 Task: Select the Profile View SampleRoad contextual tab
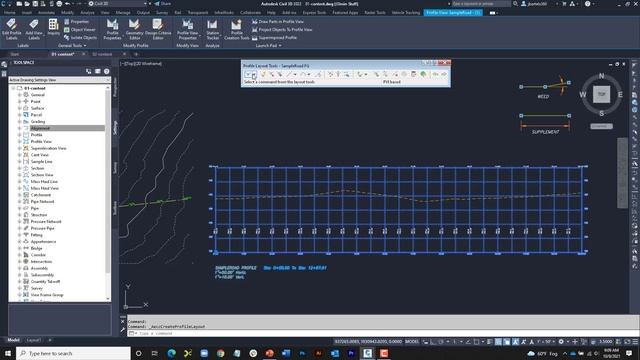coord(453,13)
